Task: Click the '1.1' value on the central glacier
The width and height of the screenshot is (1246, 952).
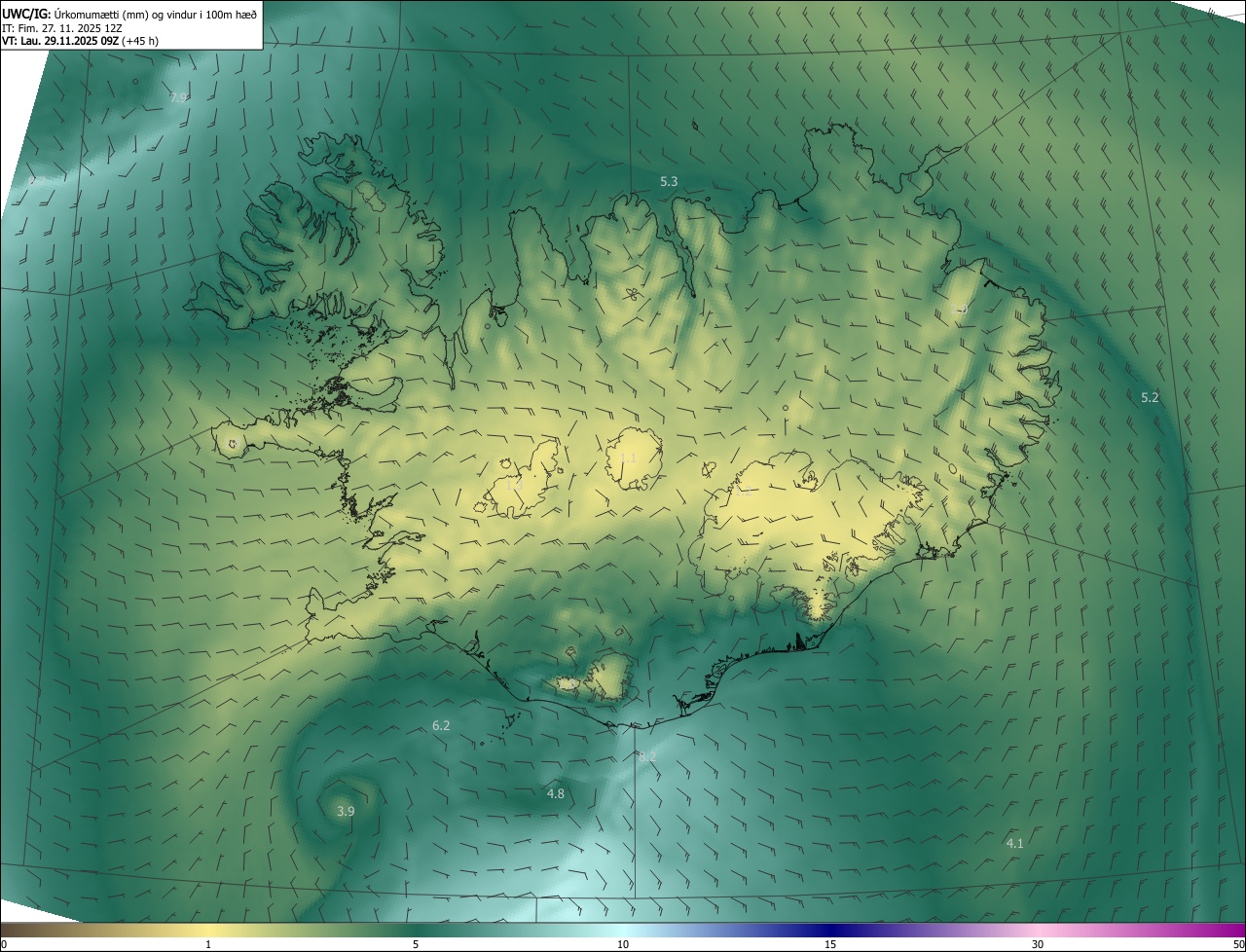Action: coord(628,458)
